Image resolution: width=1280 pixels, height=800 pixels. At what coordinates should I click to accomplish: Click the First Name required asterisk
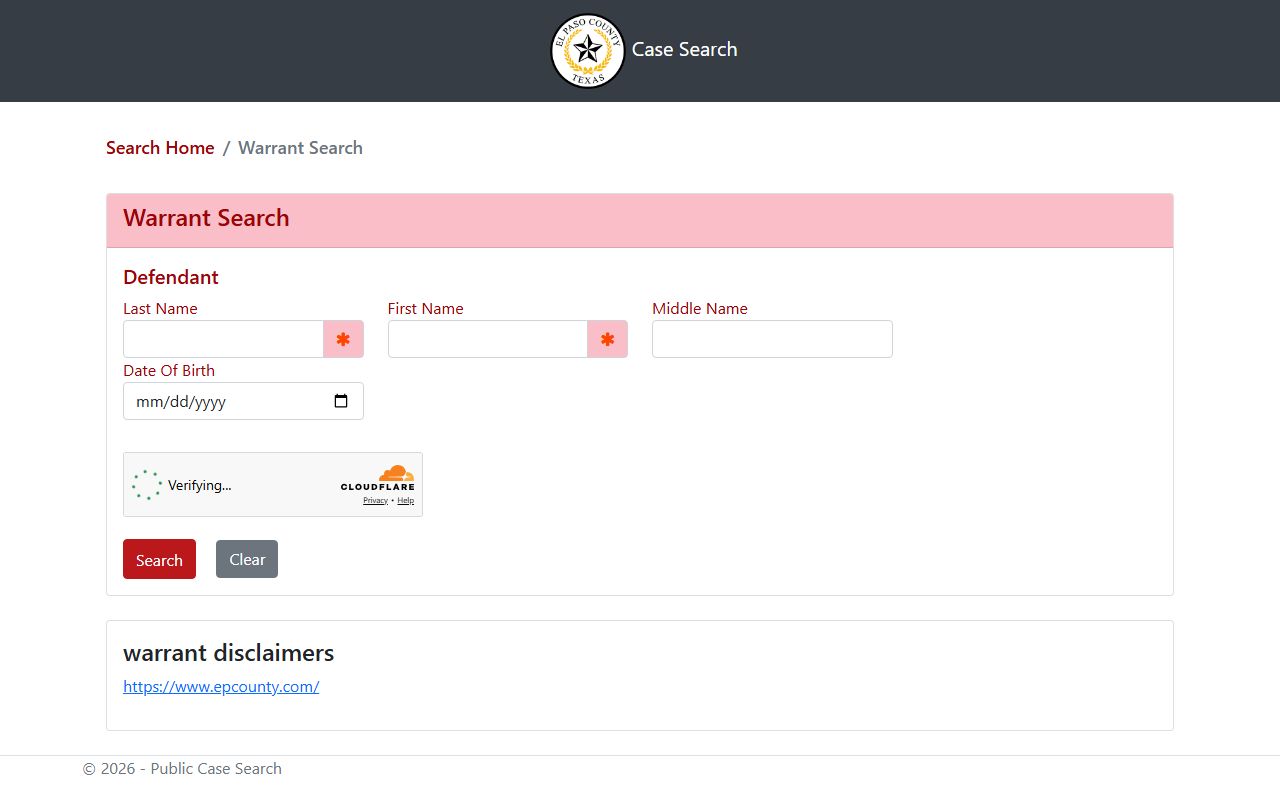coord(607,339)
